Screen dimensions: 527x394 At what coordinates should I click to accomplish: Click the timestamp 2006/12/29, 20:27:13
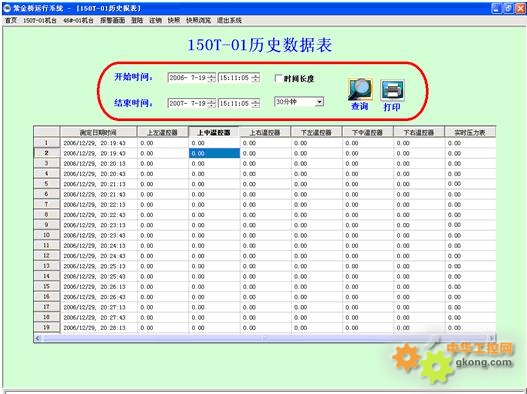pos(94,307)
